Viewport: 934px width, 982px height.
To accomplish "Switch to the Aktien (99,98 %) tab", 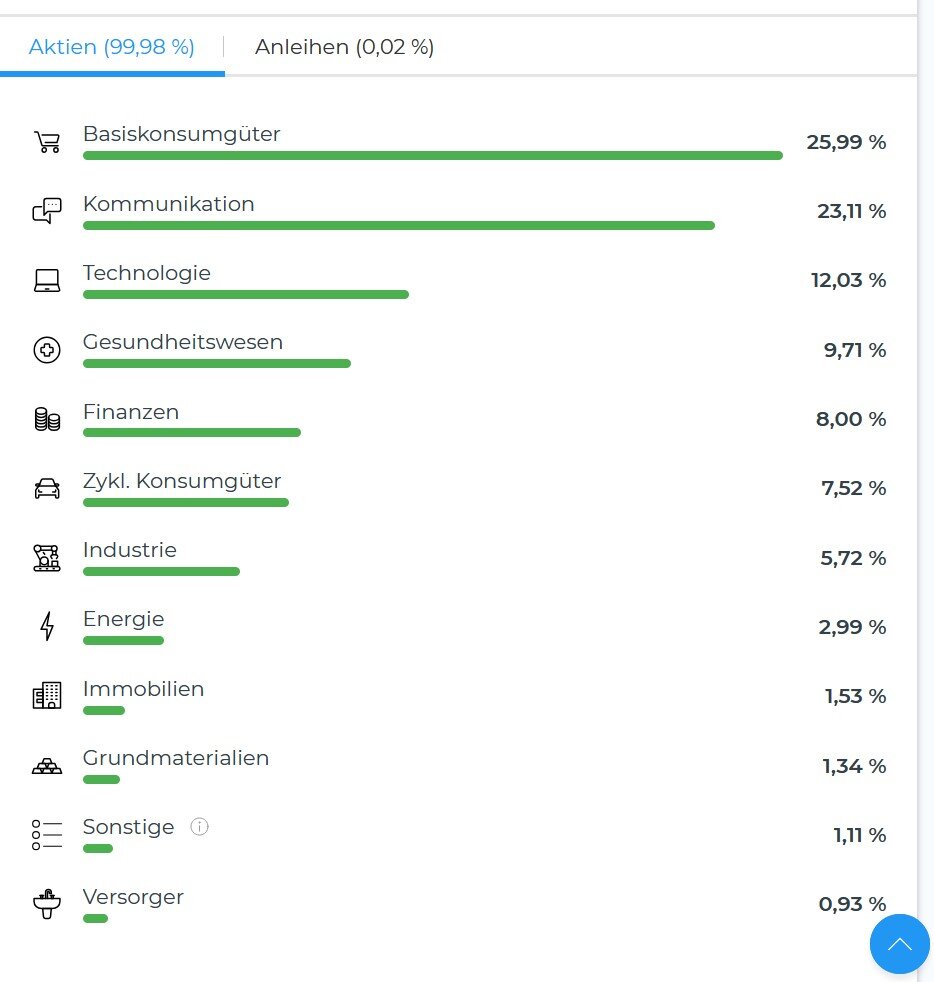I will point(112,47).
